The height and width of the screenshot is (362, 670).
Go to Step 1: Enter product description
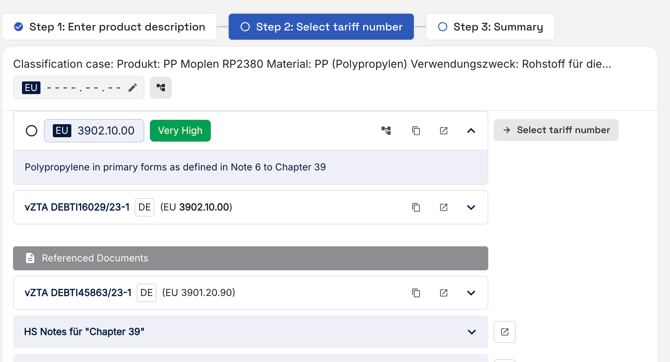pyautogui.click(x=109, y=27)
